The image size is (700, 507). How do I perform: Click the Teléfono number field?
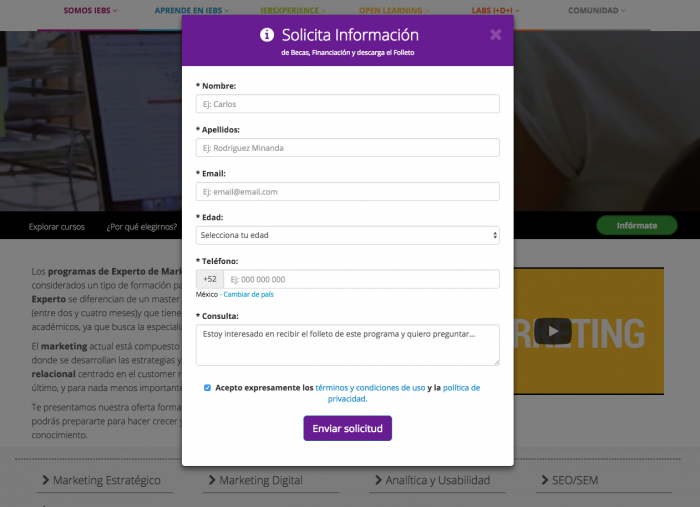click(361, 279)
